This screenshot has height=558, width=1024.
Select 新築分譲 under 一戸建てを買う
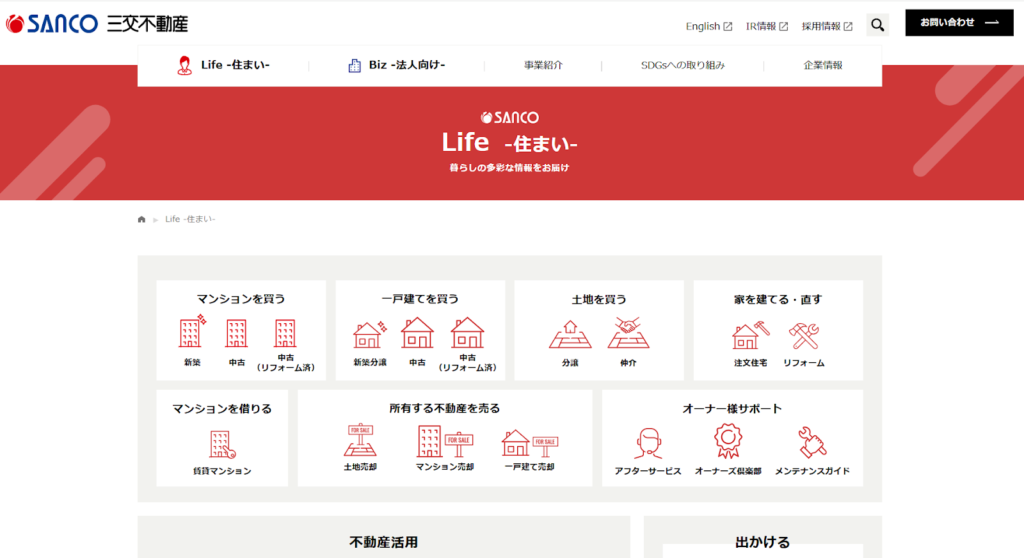370,342
